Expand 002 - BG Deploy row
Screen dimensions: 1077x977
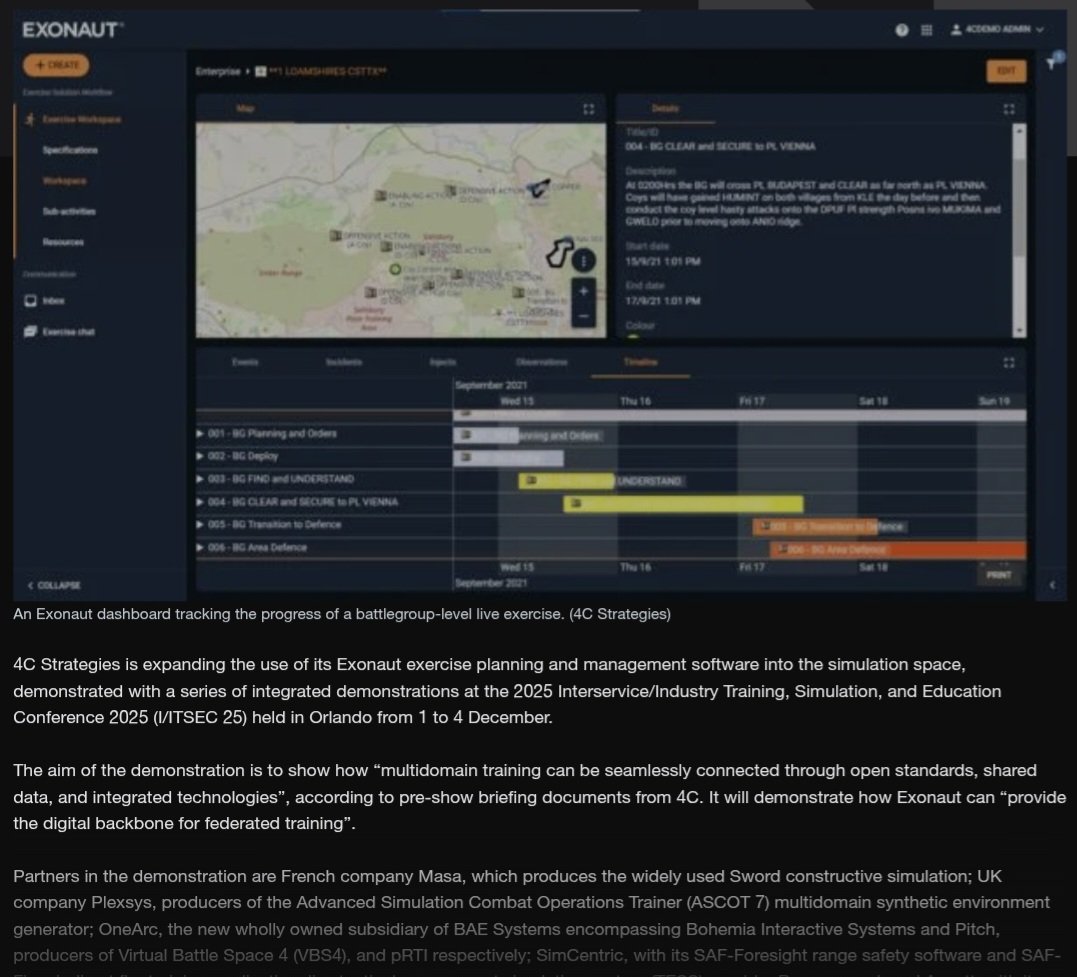pos(200,456)
